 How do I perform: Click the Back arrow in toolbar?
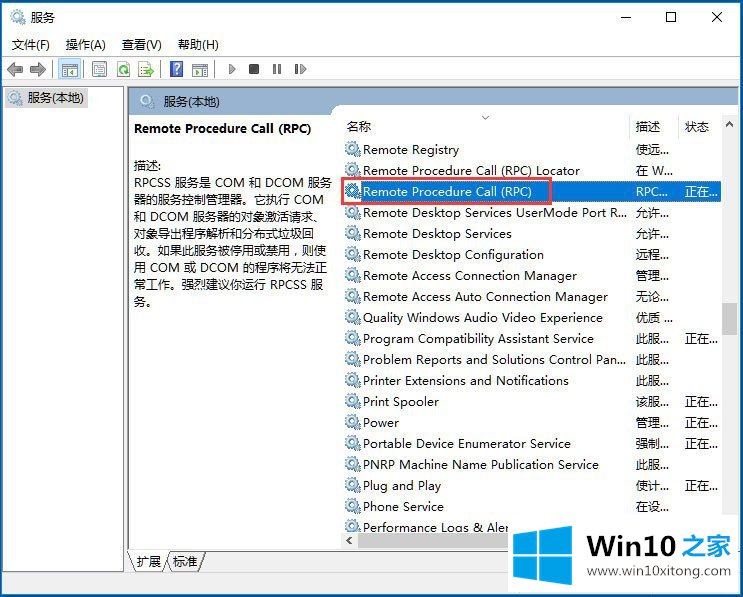pyautogui.click(x=15, y=69)
